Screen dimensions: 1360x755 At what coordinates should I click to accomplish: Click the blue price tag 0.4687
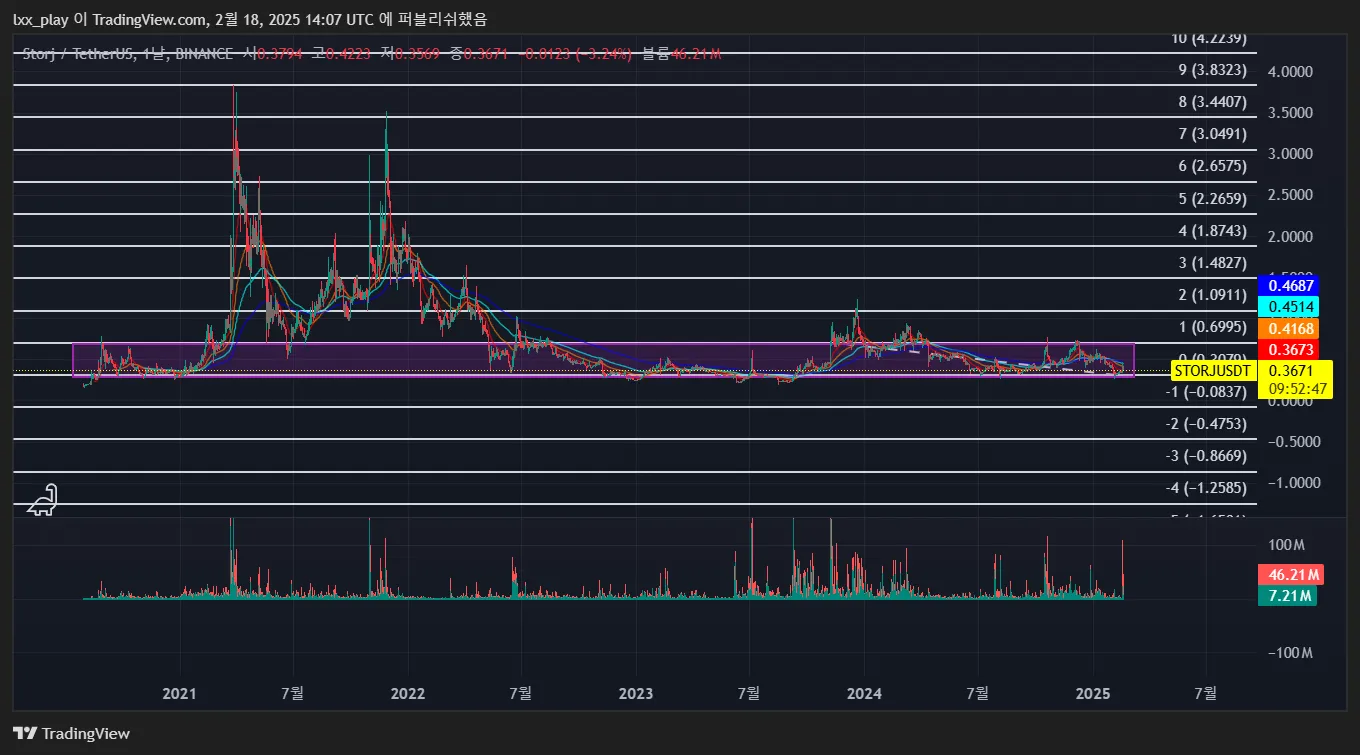pyautogui.click(x=1291, y=286)
